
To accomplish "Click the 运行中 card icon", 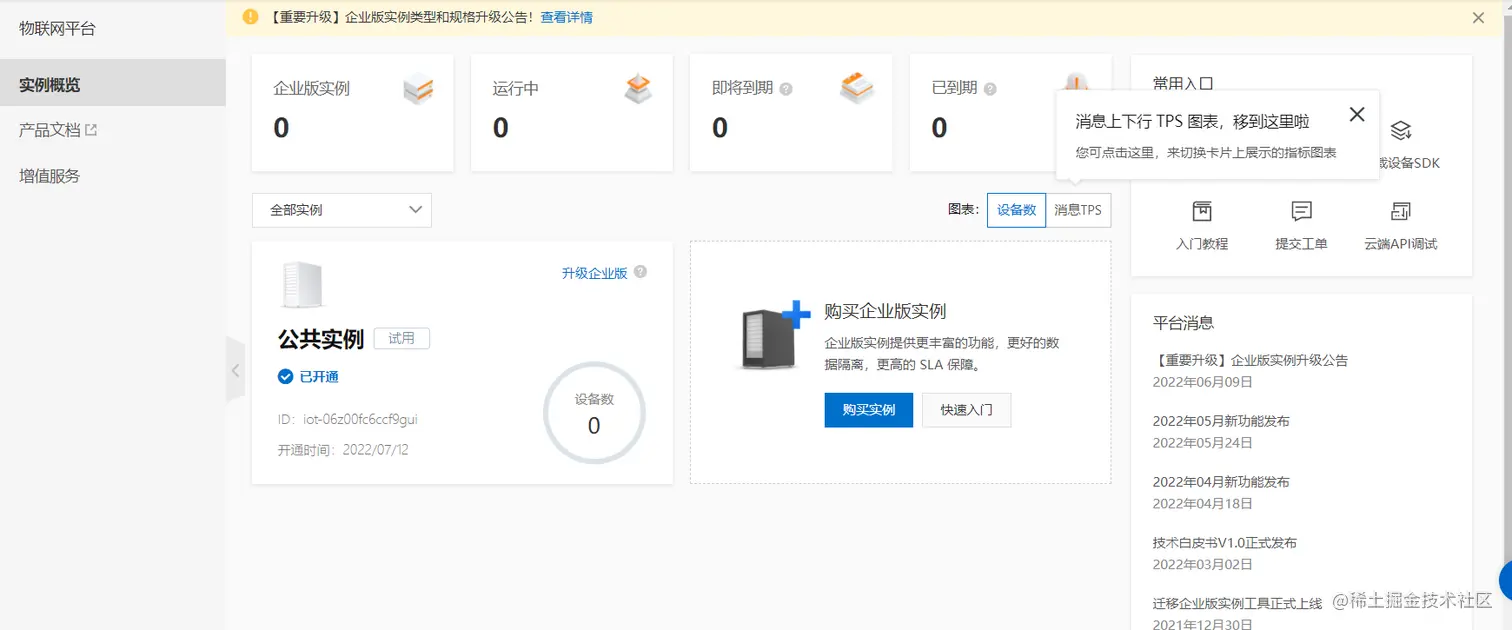I will coord(638,89).
